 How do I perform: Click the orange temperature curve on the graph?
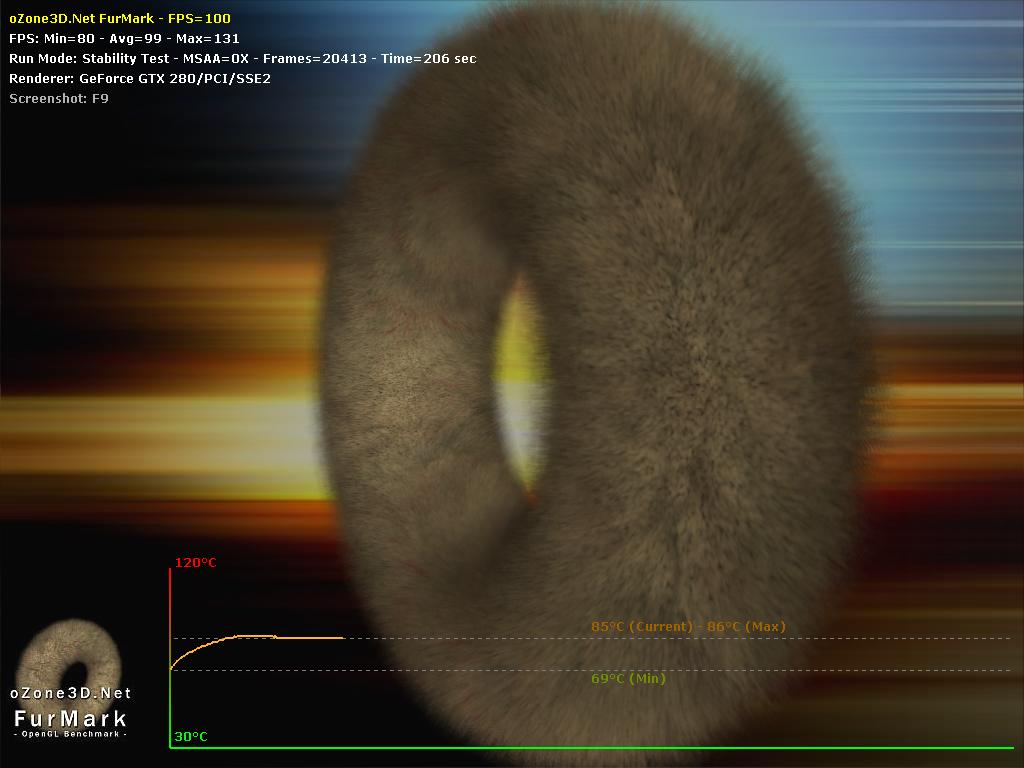(255, 637)
